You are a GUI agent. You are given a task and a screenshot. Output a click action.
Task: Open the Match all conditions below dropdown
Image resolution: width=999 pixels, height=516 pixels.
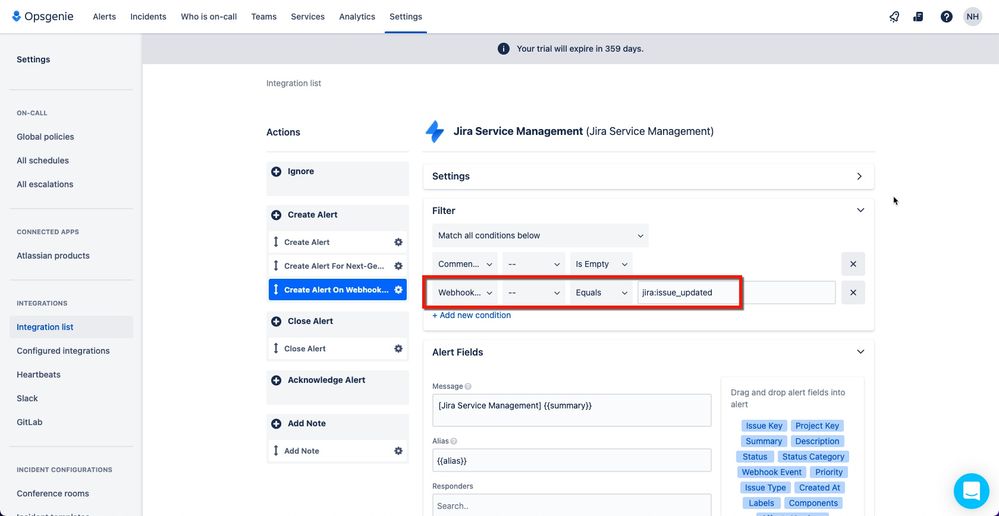(x=540, y=236)
